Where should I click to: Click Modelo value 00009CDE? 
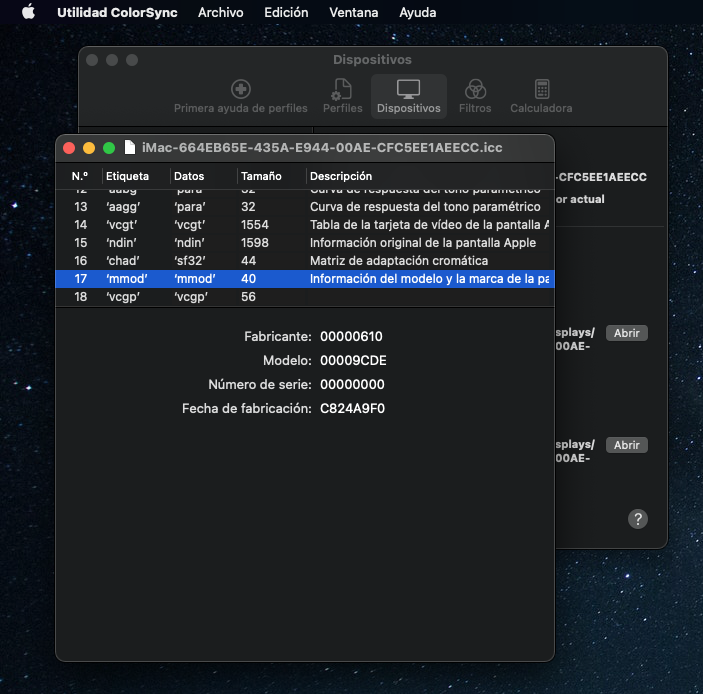pyautogui.click(x=353, y=360)
